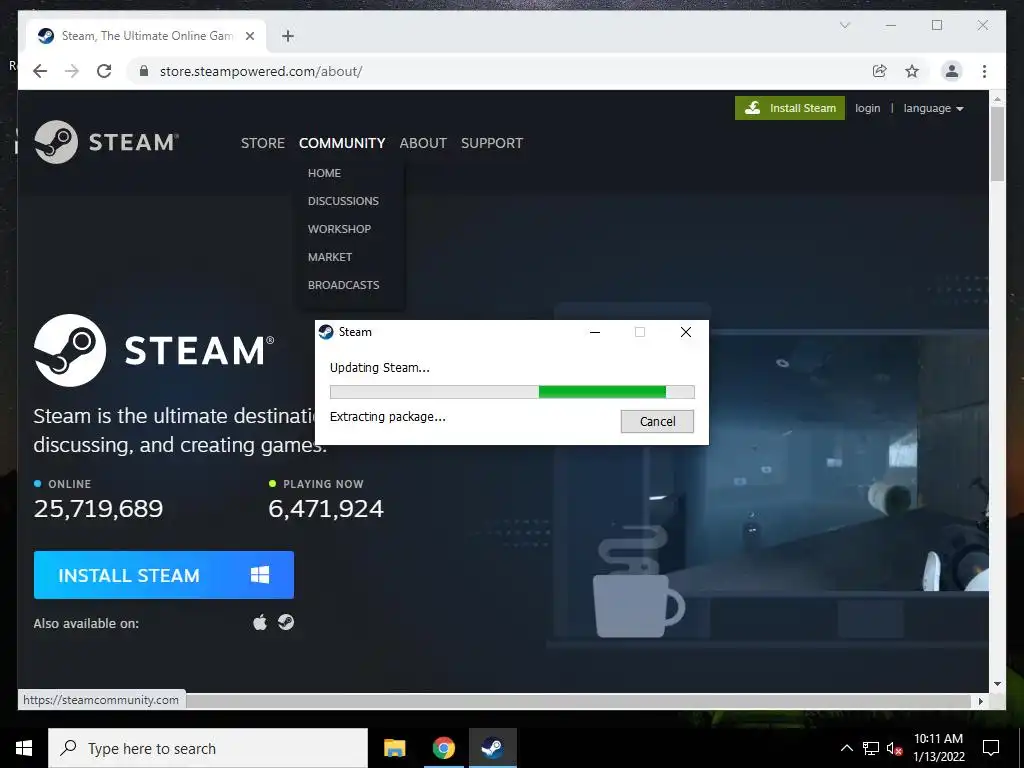1024x768 pixels.
Task: Click the PLAYING NOW label
Action: tap(323, 484)
